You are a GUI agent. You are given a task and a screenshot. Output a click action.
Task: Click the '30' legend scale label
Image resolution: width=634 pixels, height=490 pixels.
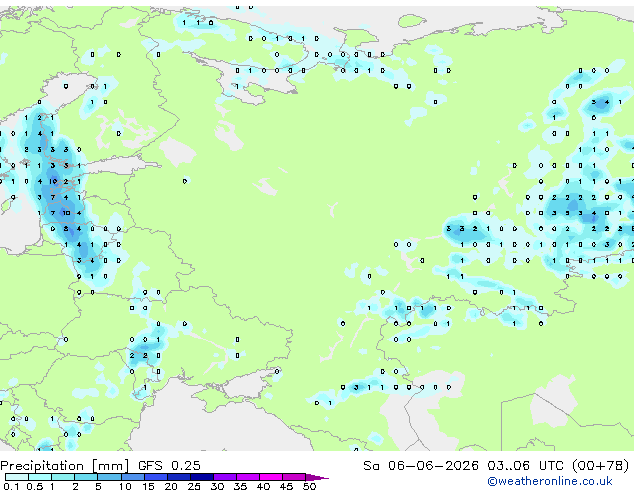217,486
